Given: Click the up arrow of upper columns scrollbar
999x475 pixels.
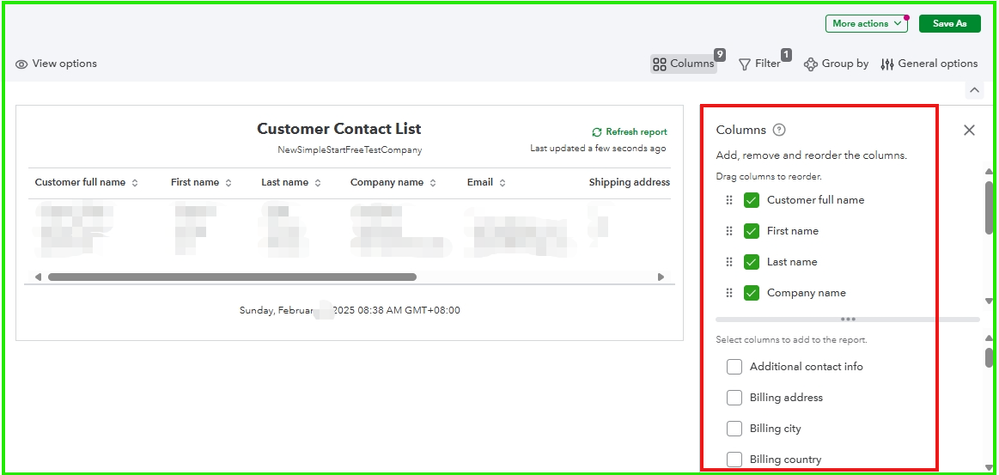Looking at the screenshot, I should pyautogui.click(x=989, y=171).
